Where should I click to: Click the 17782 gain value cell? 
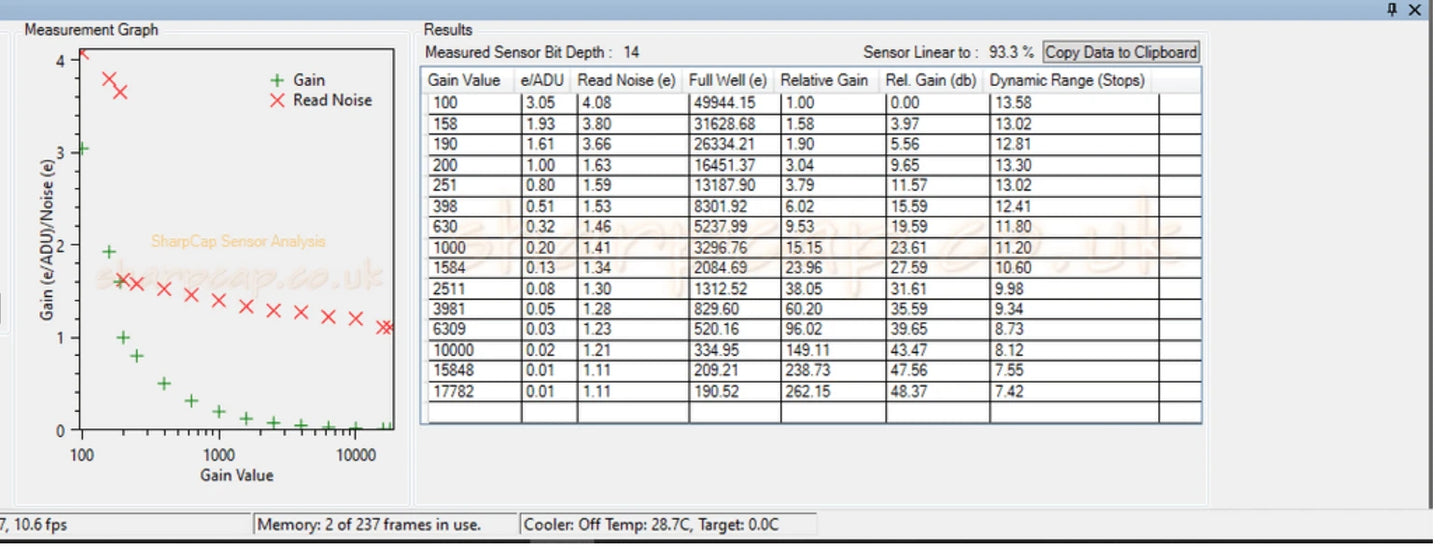(x=474, y=391)
